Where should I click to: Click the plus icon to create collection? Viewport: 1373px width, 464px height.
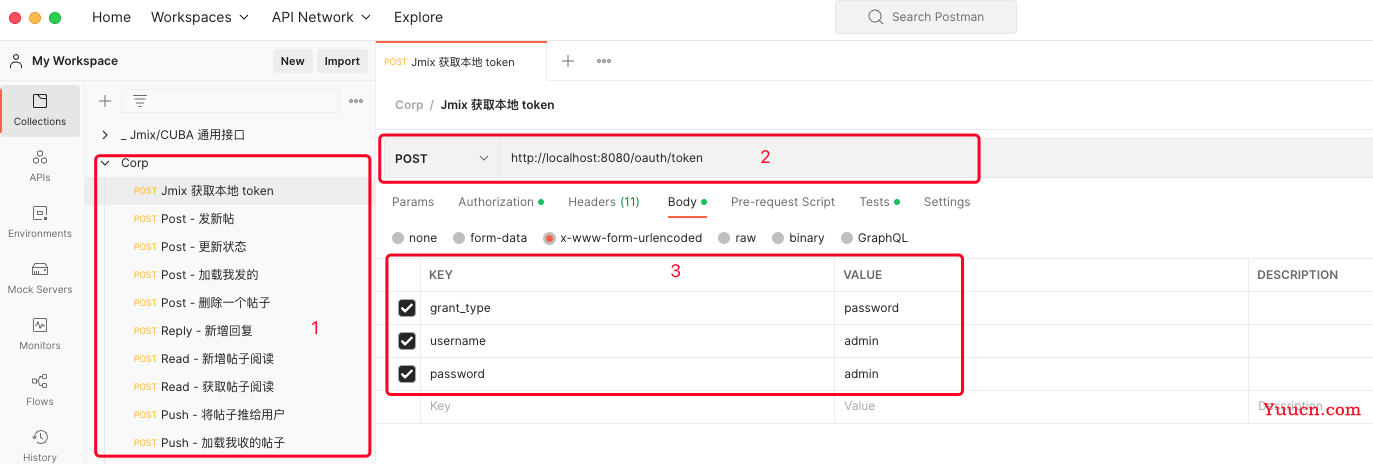[105, 101]
